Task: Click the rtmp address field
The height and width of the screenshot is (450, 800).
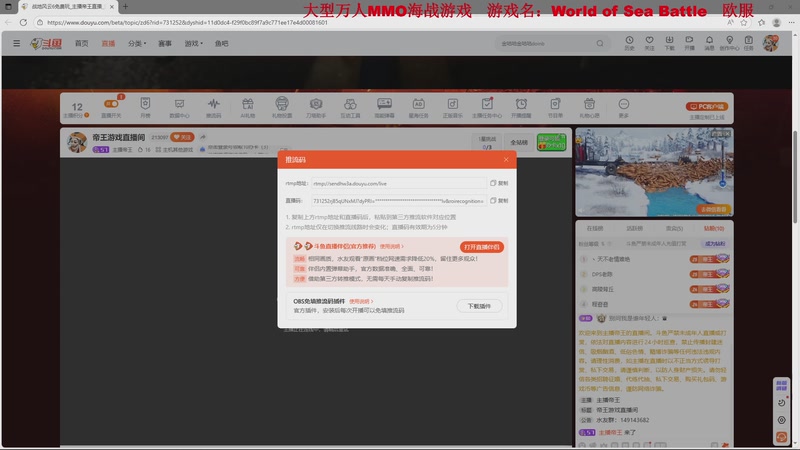Action: [x=398, y=183]
